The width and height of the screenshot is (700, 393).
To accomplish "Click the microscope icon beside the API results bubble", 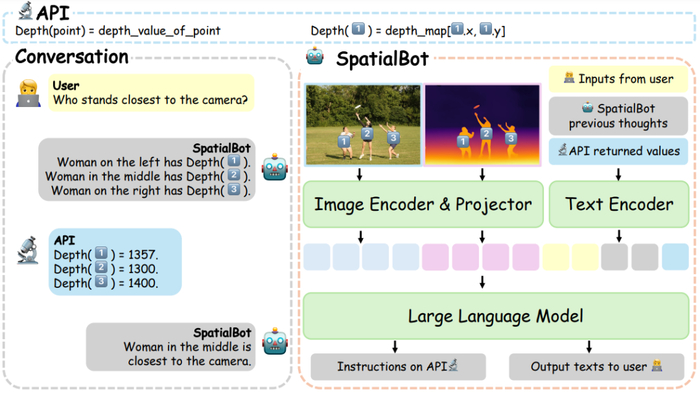I will pos(28,250).
